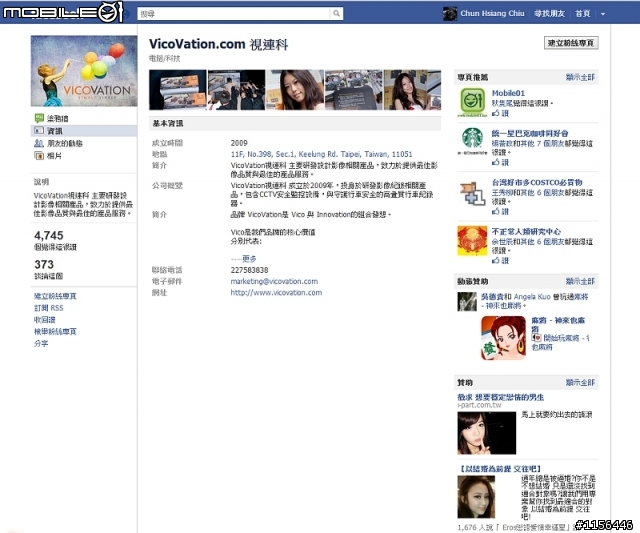The image size is (640, 533).
Task: Click the red-yellow research center page icon
Action: (472, 241)
